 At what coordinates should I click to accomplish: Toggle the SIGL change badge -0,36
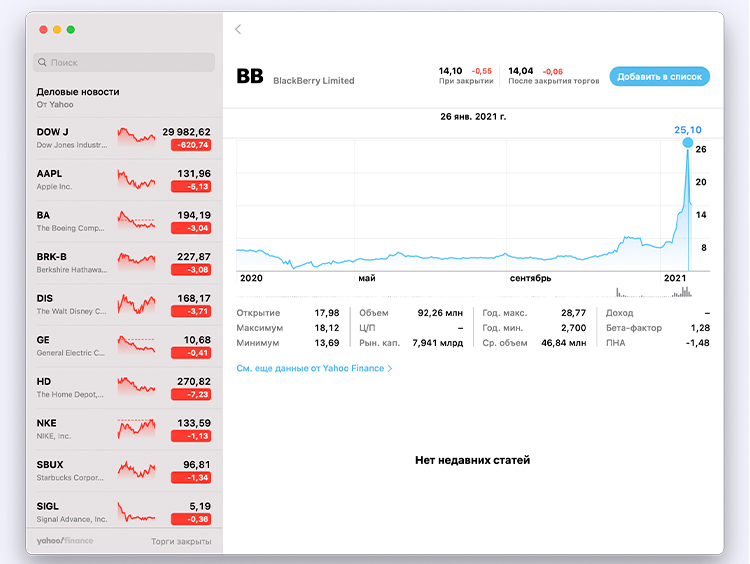[191, 519]
